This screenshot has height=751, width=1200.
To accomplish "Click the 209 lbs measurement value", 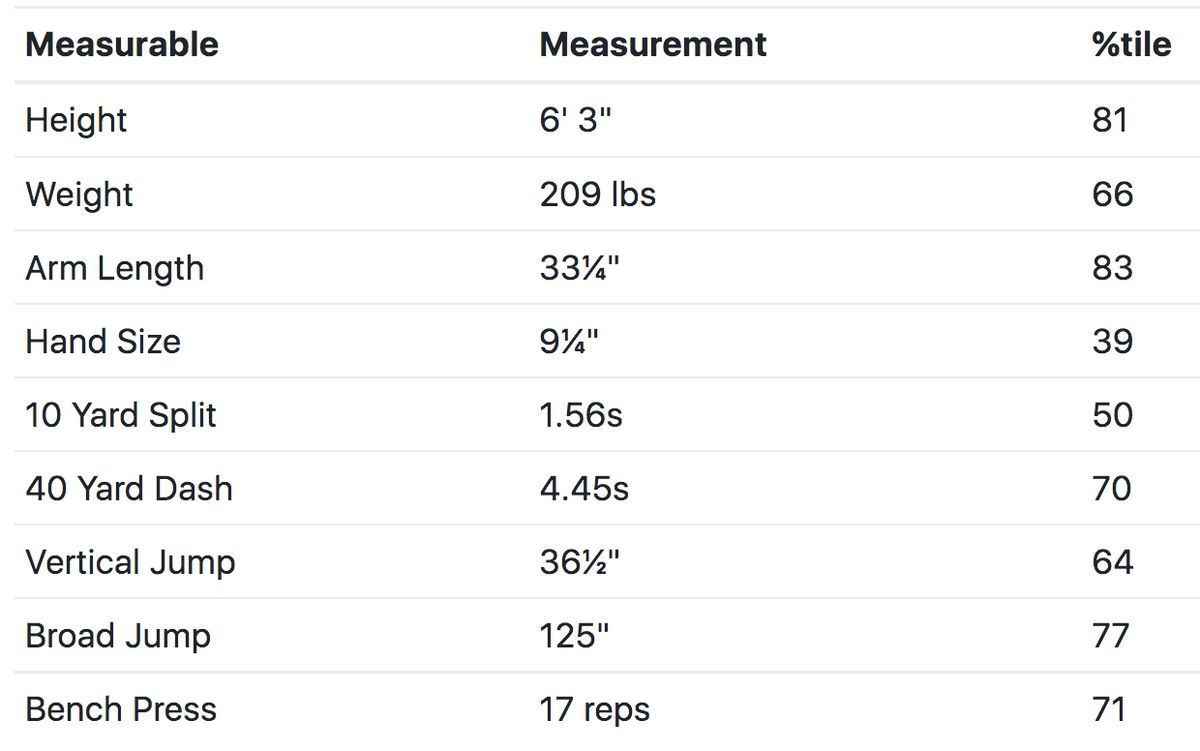I will click(598, 194).
